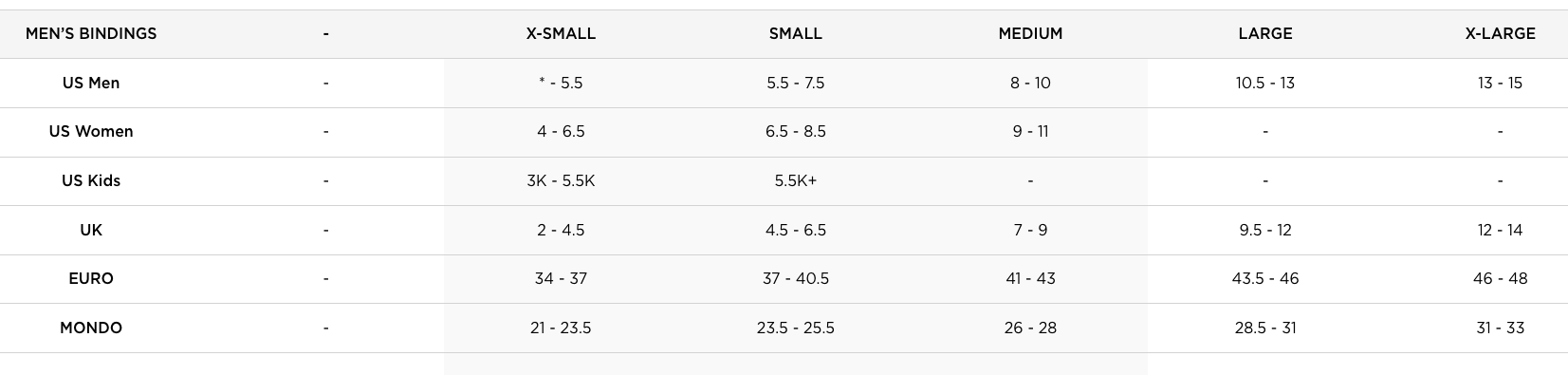1568x375 pixels.
Task: Select the 10.5 - 13 large cell
Action: [1264, 83]
